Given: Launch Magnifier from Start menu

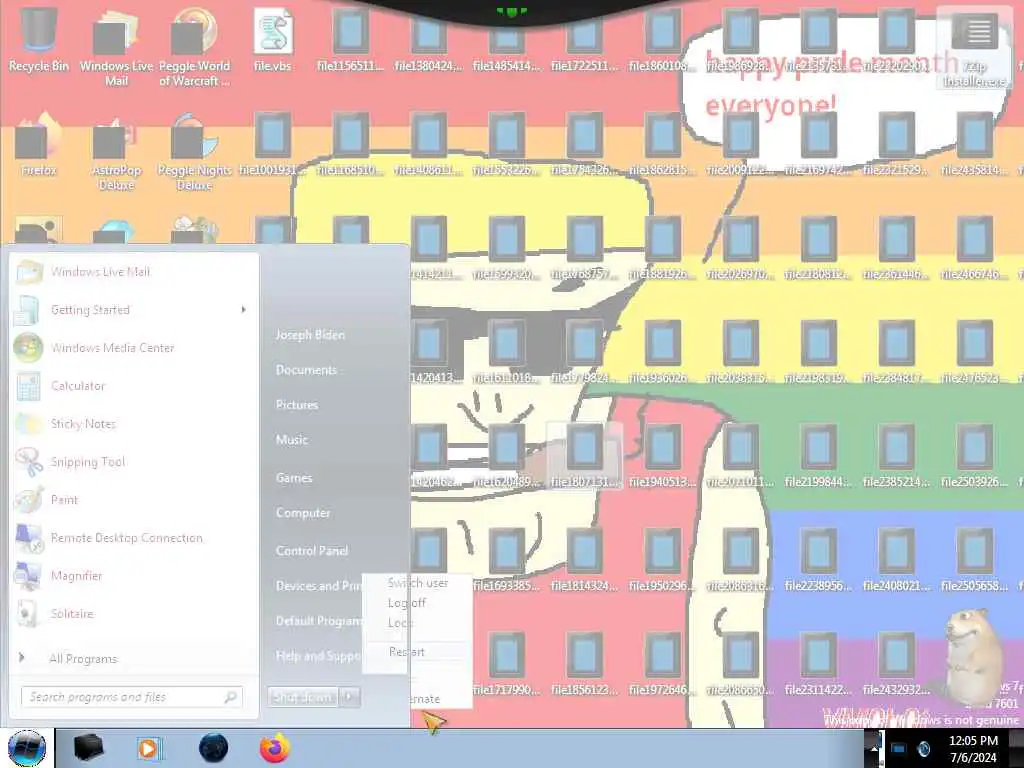Looking at the screenshot, I should (135, 575).
